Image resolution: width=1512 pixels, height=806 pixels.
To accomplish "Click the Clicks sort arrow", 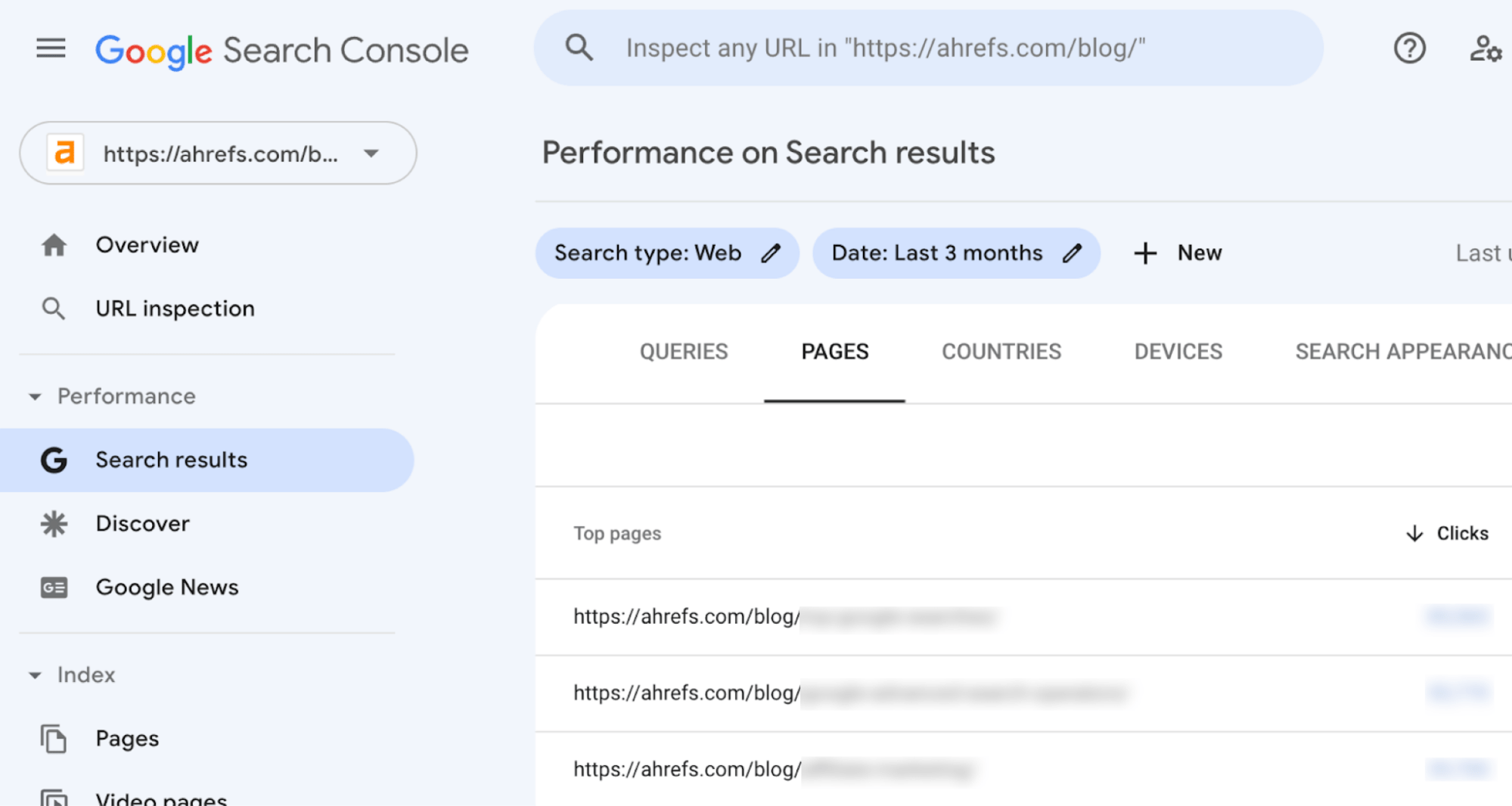I will tap(1414, 533).
